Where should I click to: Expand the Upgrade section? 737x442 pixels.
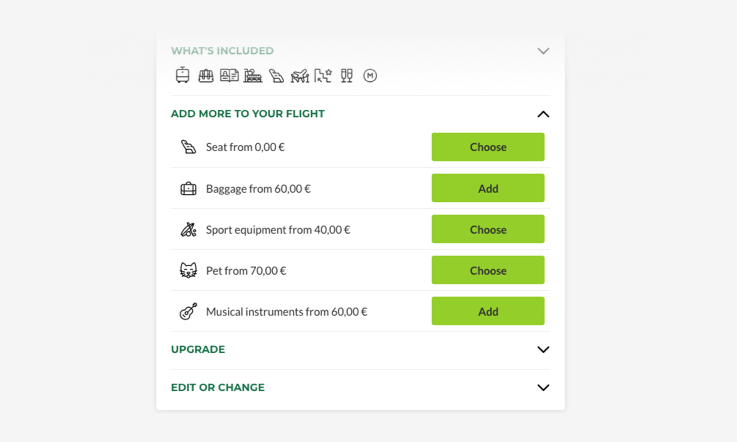543,350
